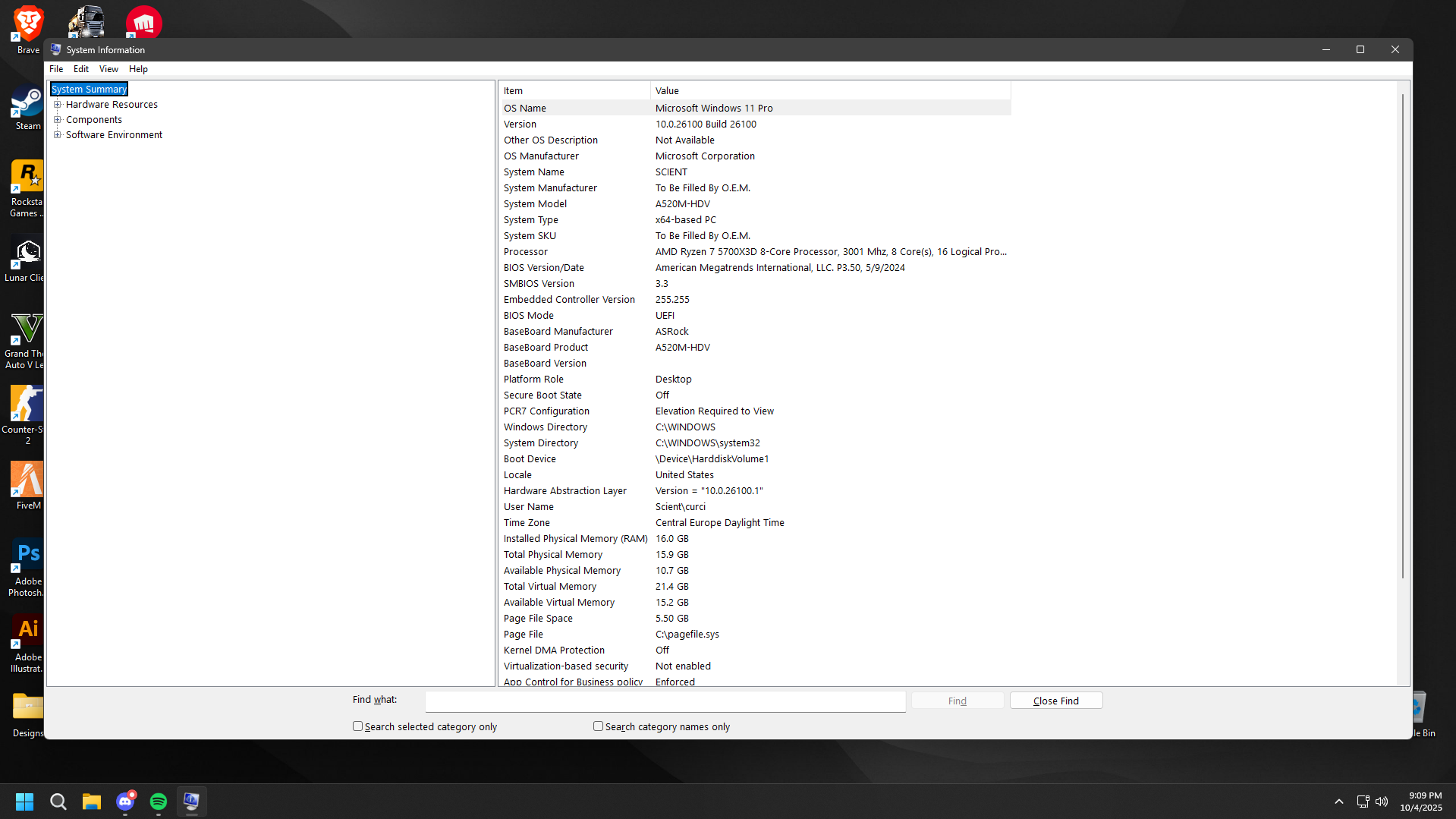Select Adobe Photoshop desktop icon
The height and width of the screenshot is (819, 1456).
(x=27, y=567)
